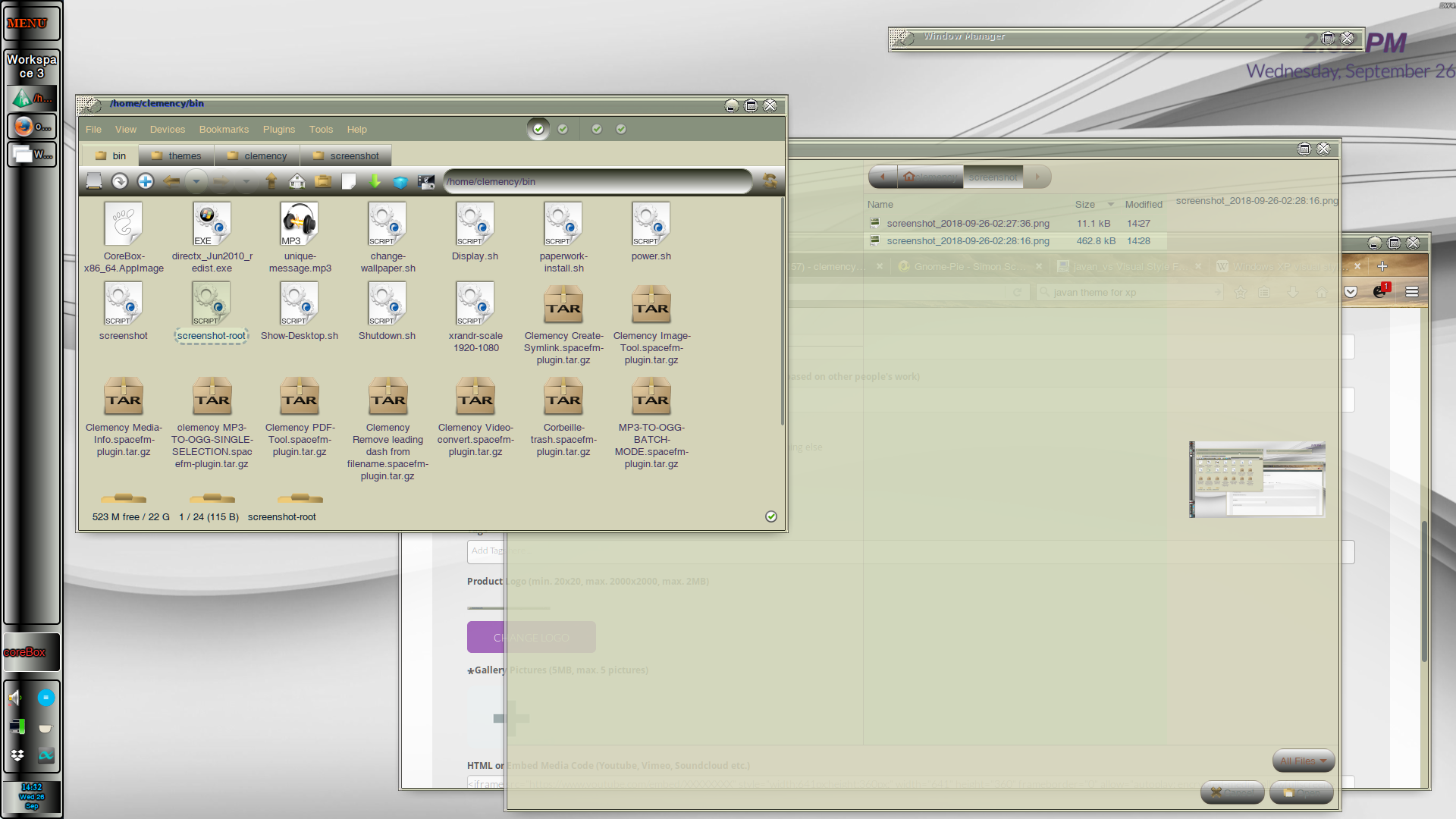Click the Name column header
Image resolution: width=1456 pixels, height=819 pixels.
click(x=880, y=205)
